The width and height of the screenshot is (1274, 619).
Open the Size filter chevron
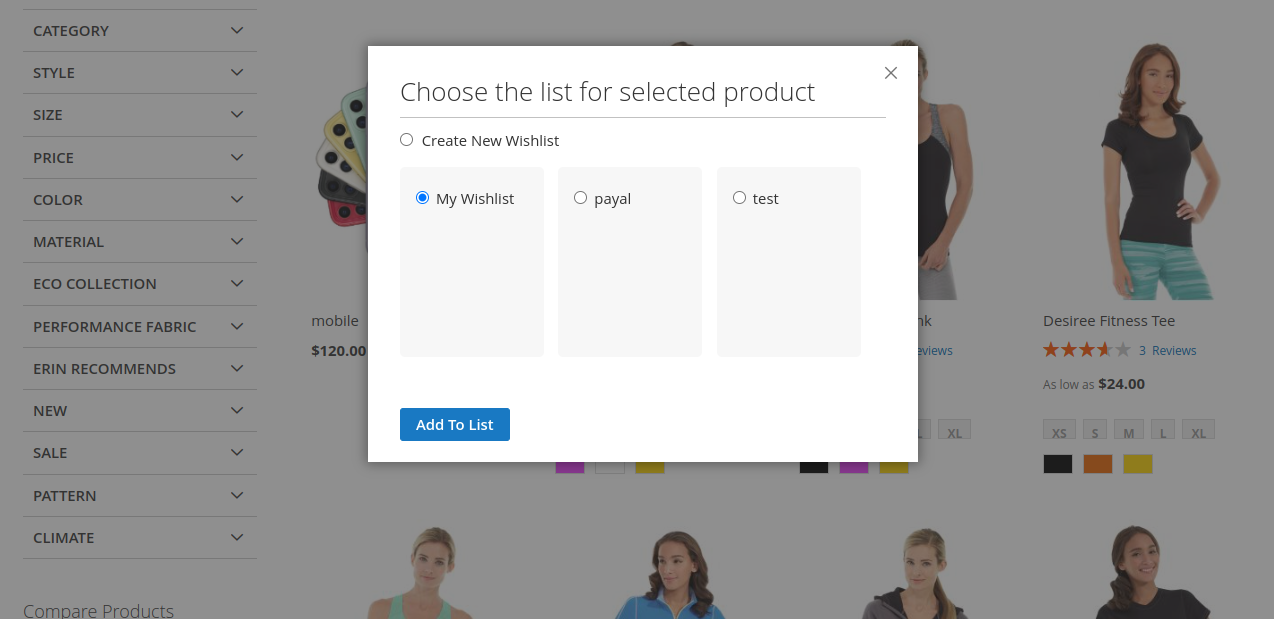[x=237, y=114]
